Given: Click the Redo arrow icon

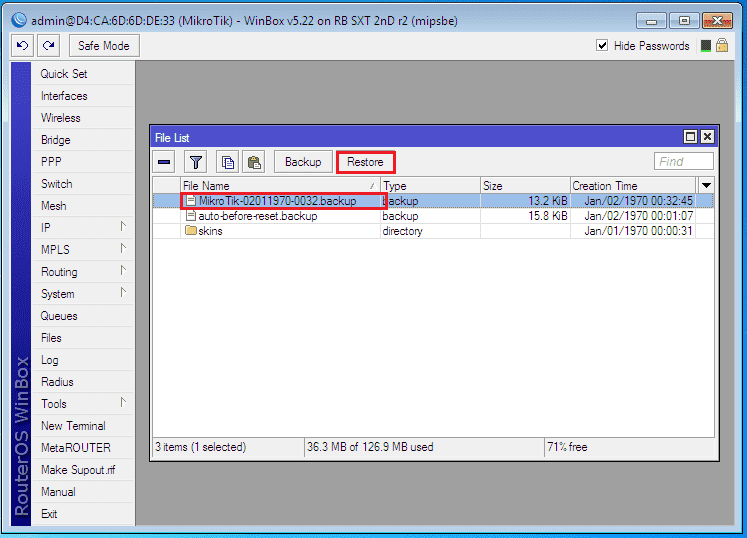Looking at the screenshot, I should tap(48, 46).
